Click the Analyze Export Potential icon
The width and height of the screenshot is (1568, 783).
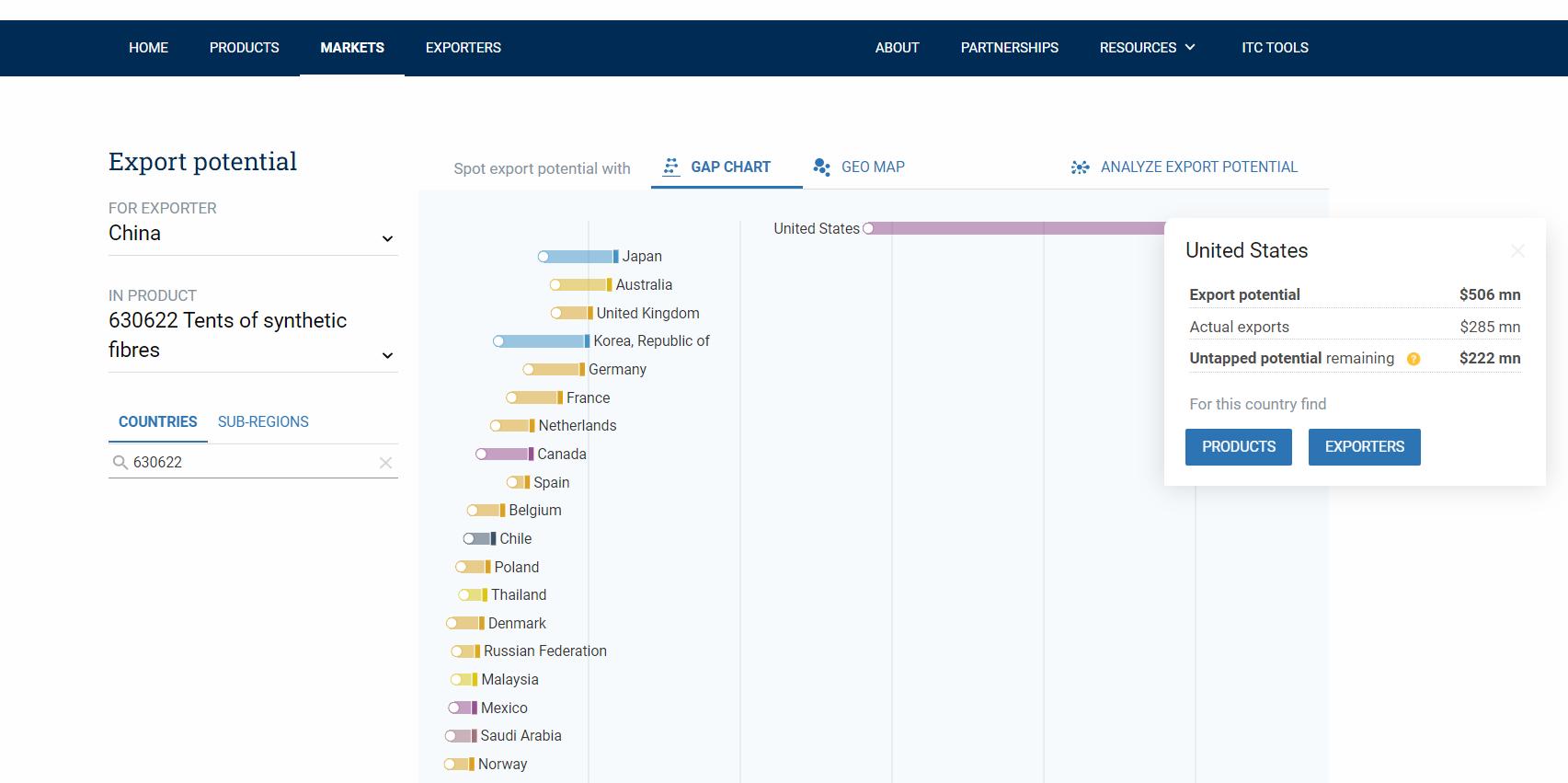point(1080,167)
